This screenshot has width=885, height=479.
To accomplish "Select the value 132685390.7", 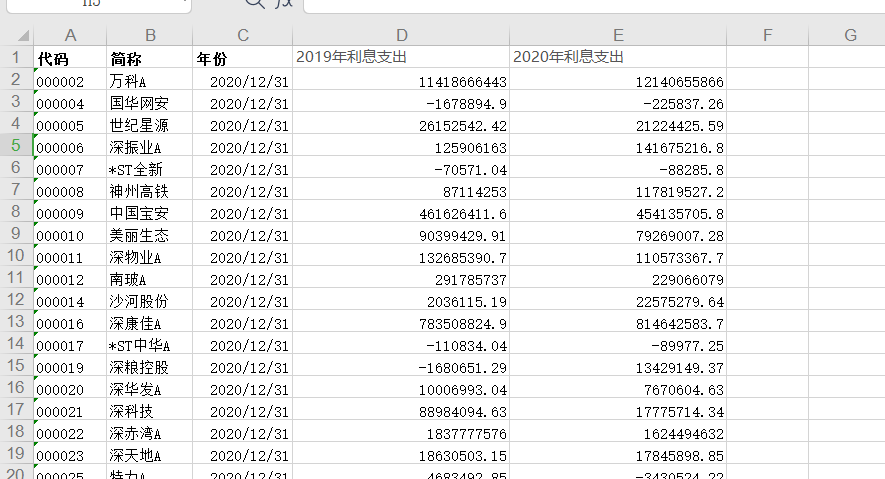I will tap(401, 255).
